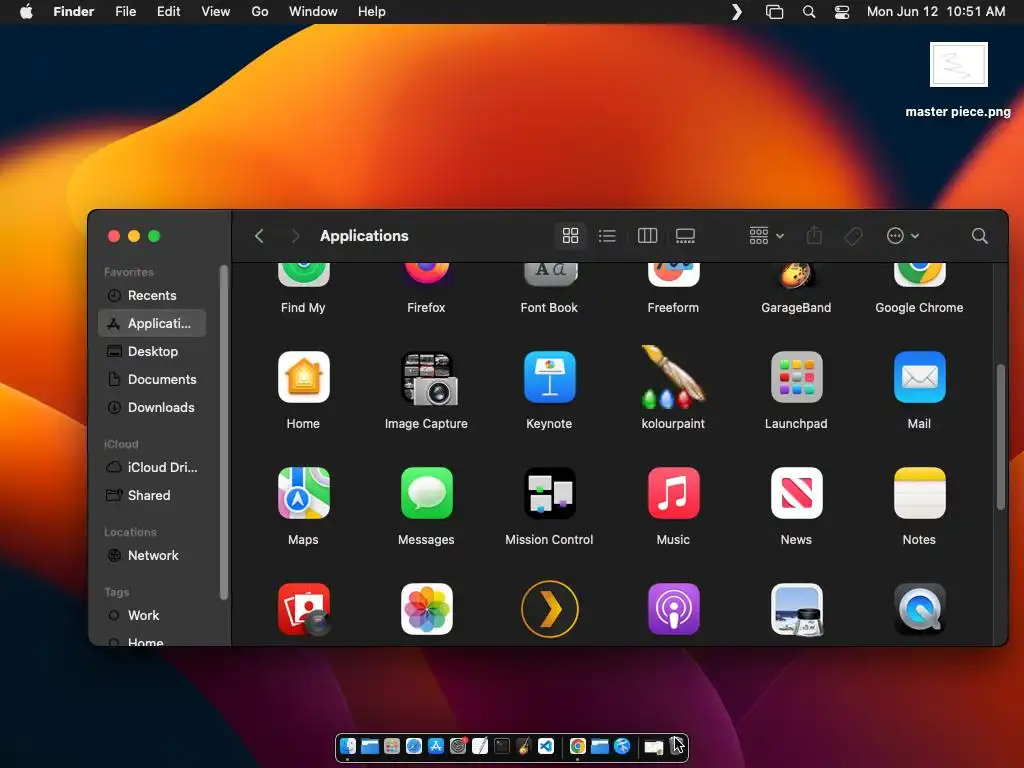Click the GarageBand label
Viewport: 1024px width, 768px height.
[796, 308]
